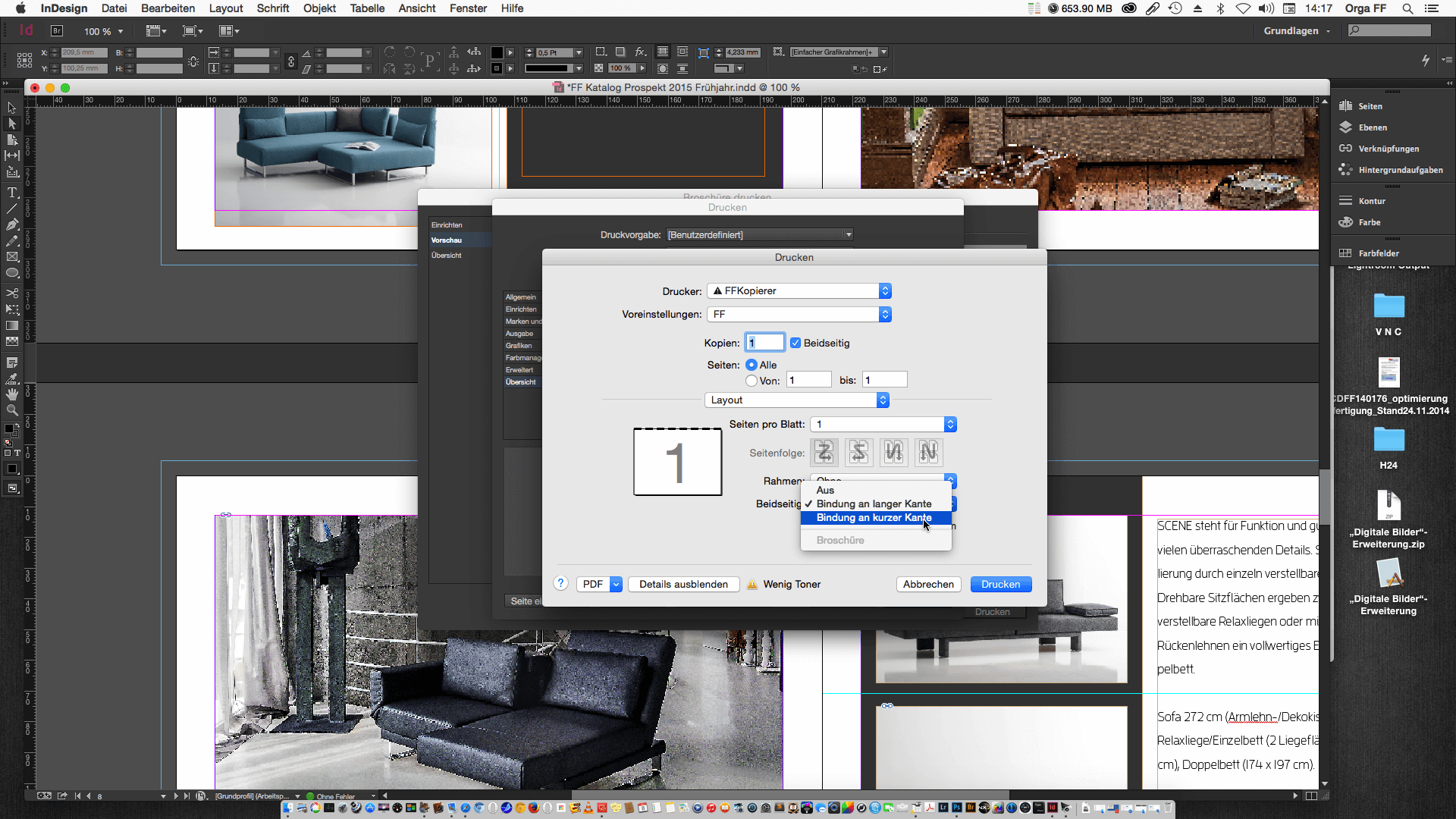Select the Type tool in toolbox
The image size is (1456, 819).
[12, 193]
